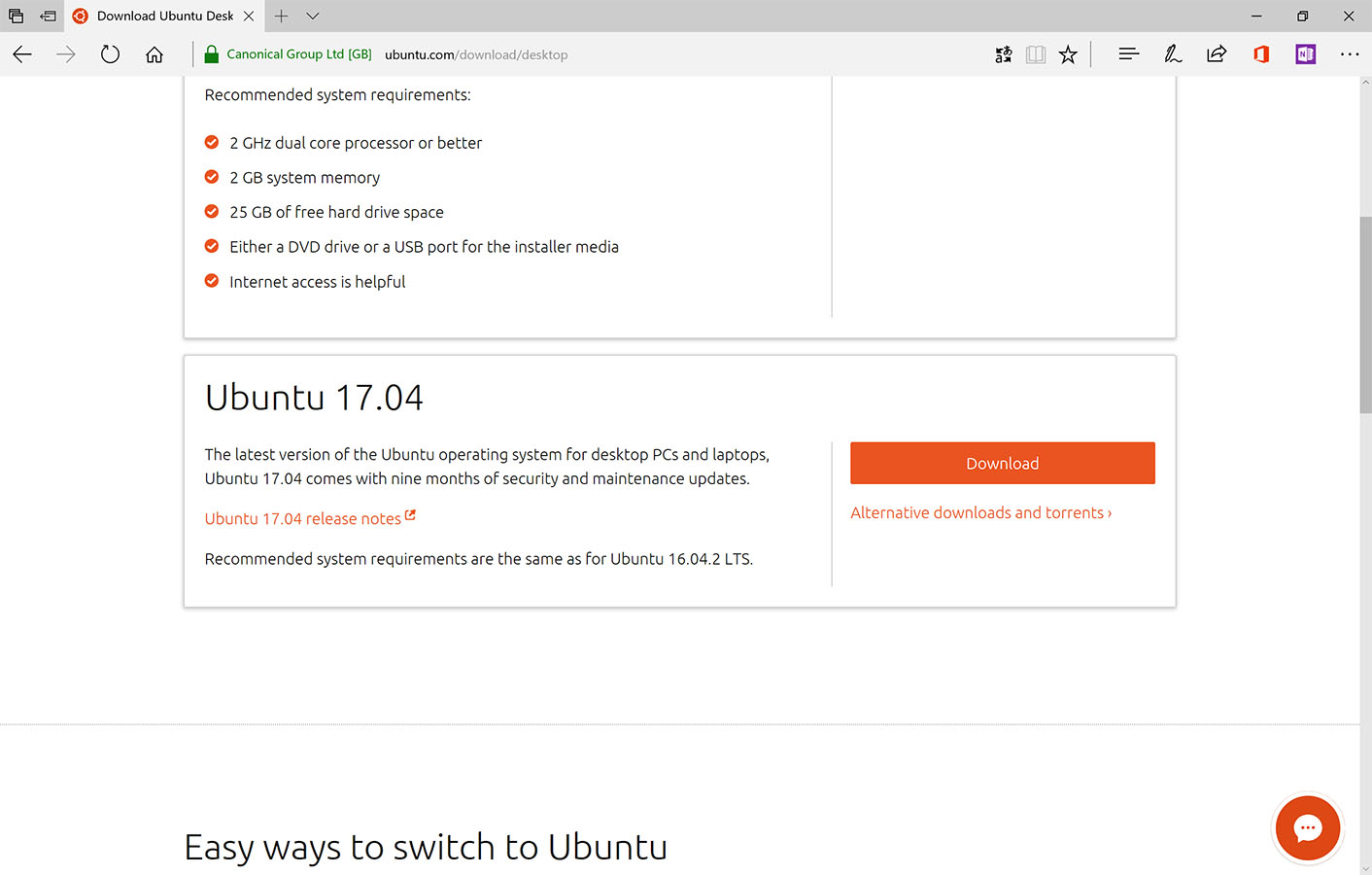
Task: Toggle the reading view book icon
Action: click(x=1036, y=54)
